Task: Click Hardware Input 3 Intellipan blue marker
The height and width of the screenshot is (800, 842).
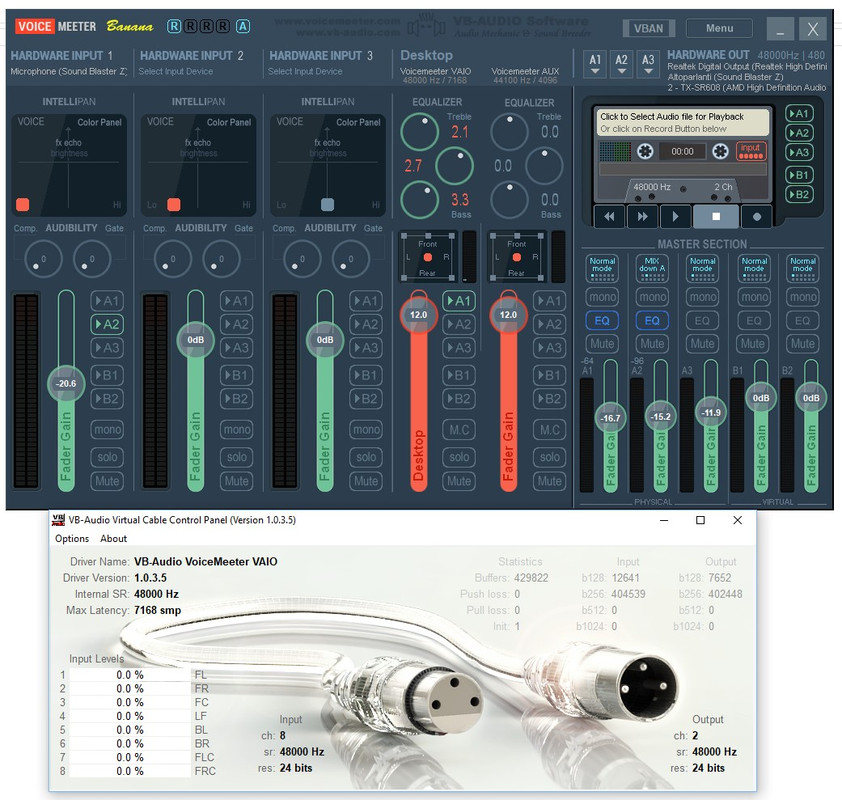Action: 327,204
